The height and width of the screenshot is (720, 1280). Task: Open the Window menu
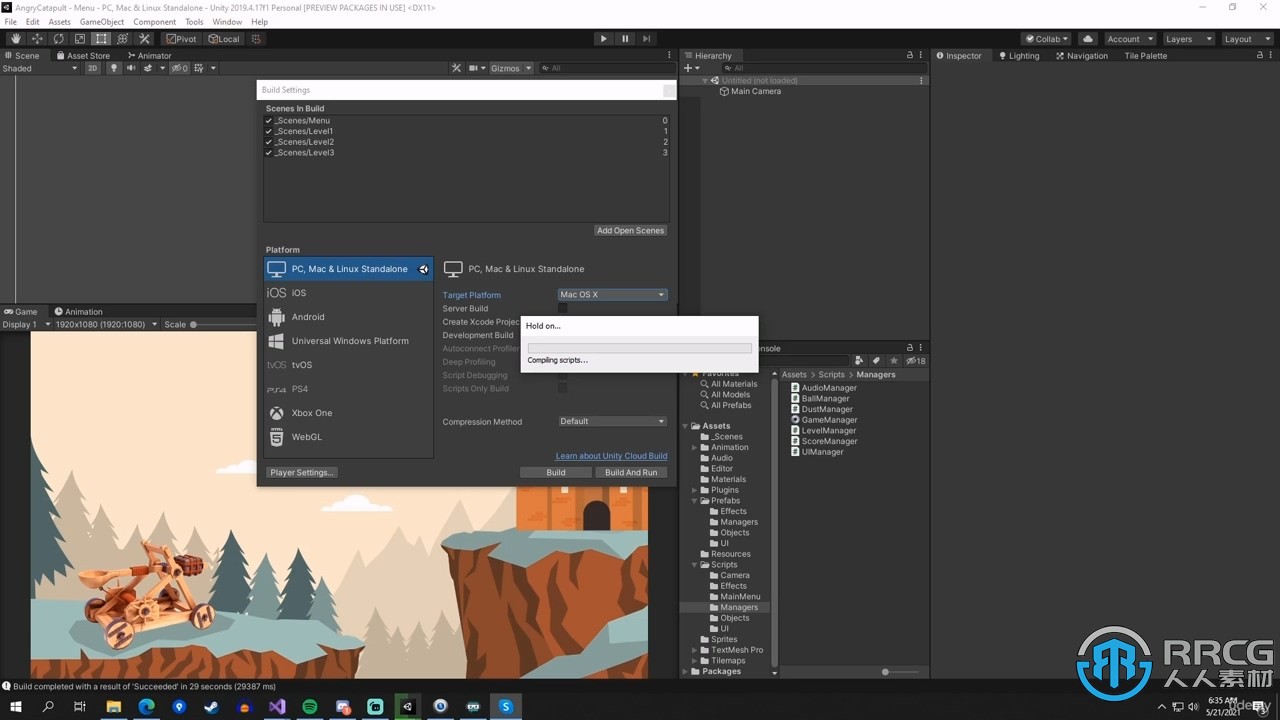(x=227, y=21)
